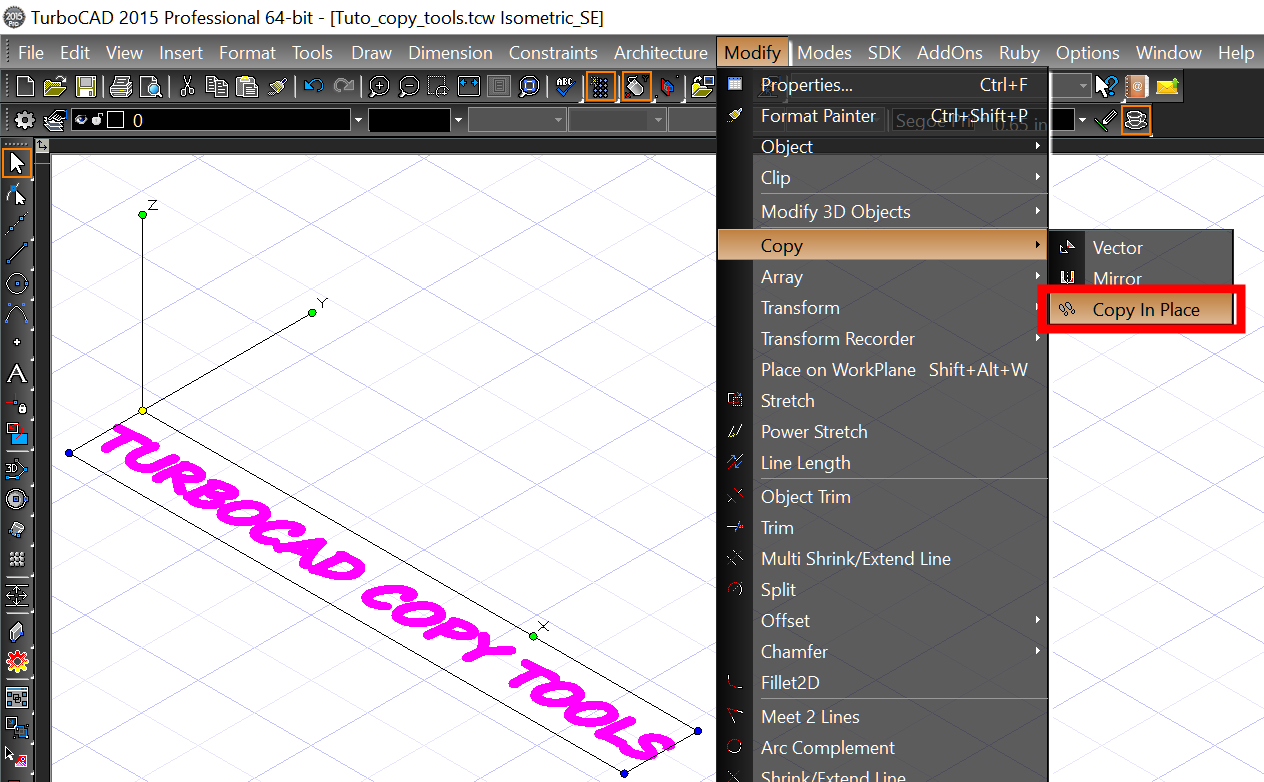
Task: Zoom in using the magnifier plus icon
Action: pyautogui.click(x=378, y=86)
